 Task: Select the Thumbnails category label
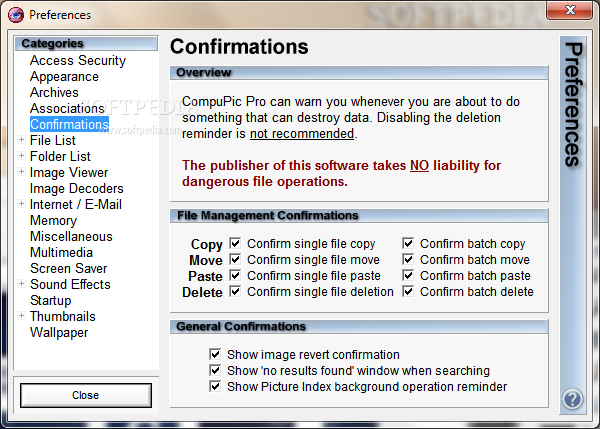click(63, 317)
